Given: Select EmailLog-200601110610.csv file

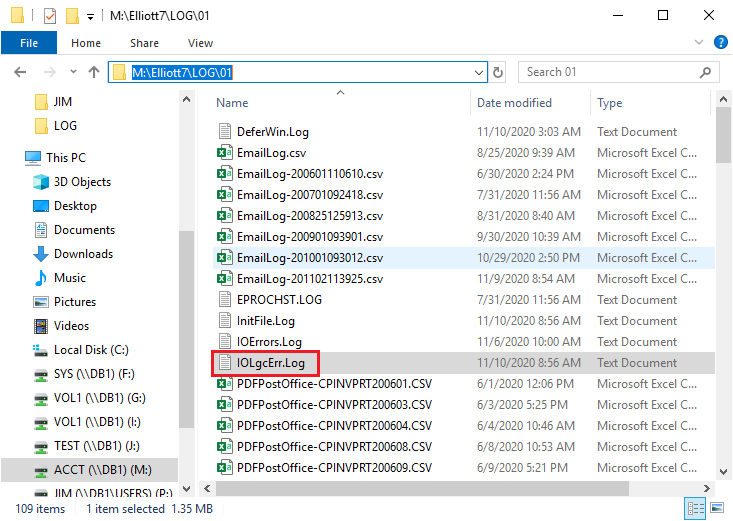Looking at the screenshot, I should 310,174.
